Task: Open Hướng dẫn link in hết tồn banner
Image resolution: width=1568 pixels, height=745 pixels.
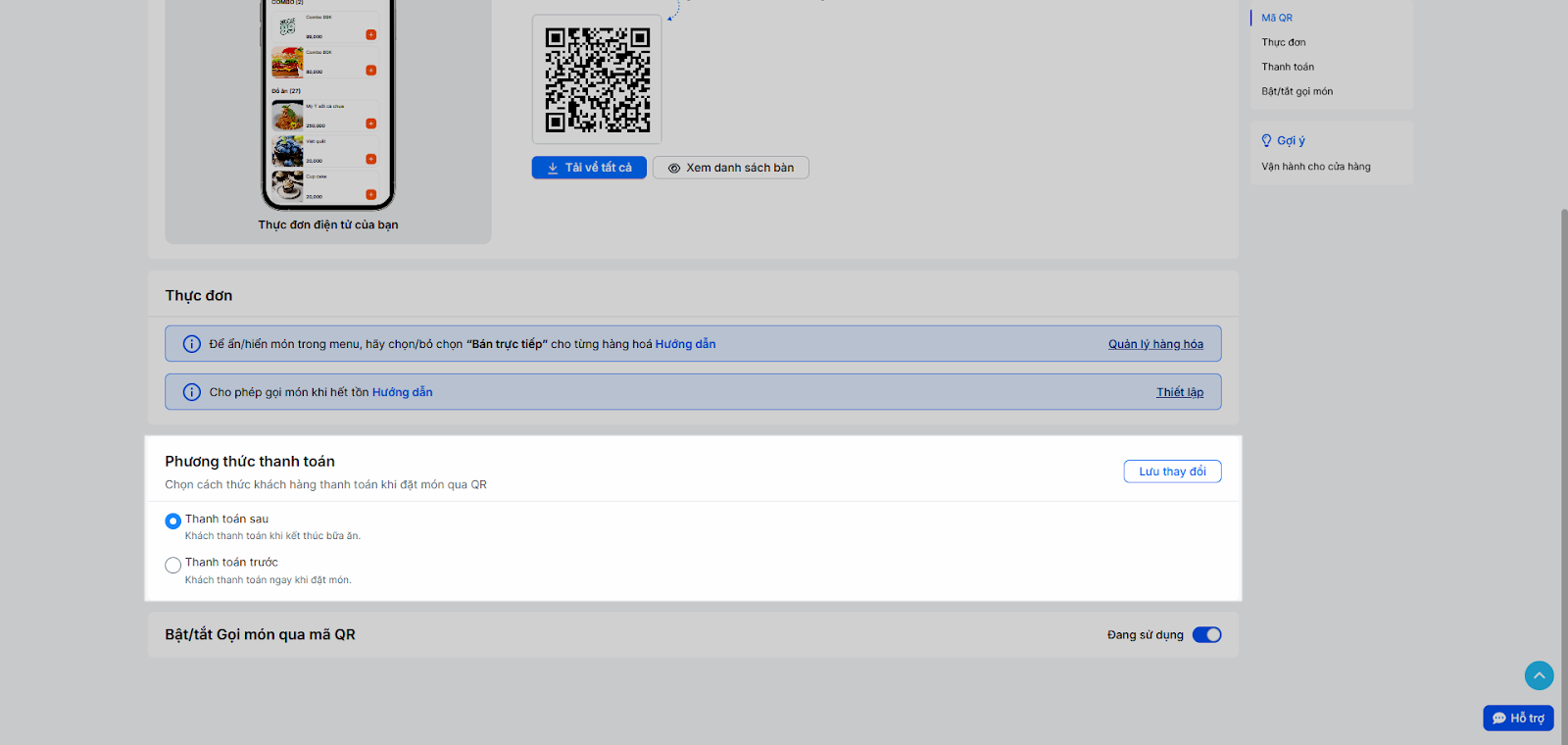Action: pos(402,392)
